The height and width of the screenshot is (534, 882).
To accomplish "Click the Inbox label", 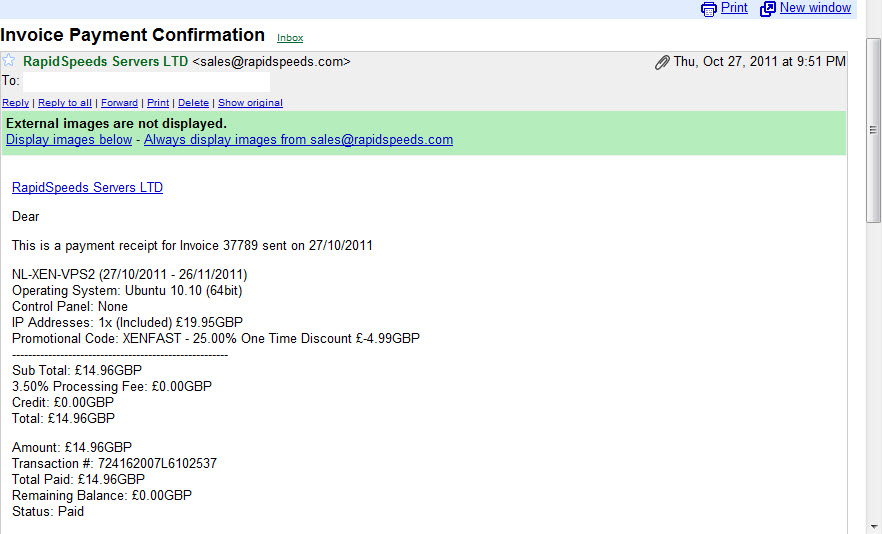I will click(290, 38).
